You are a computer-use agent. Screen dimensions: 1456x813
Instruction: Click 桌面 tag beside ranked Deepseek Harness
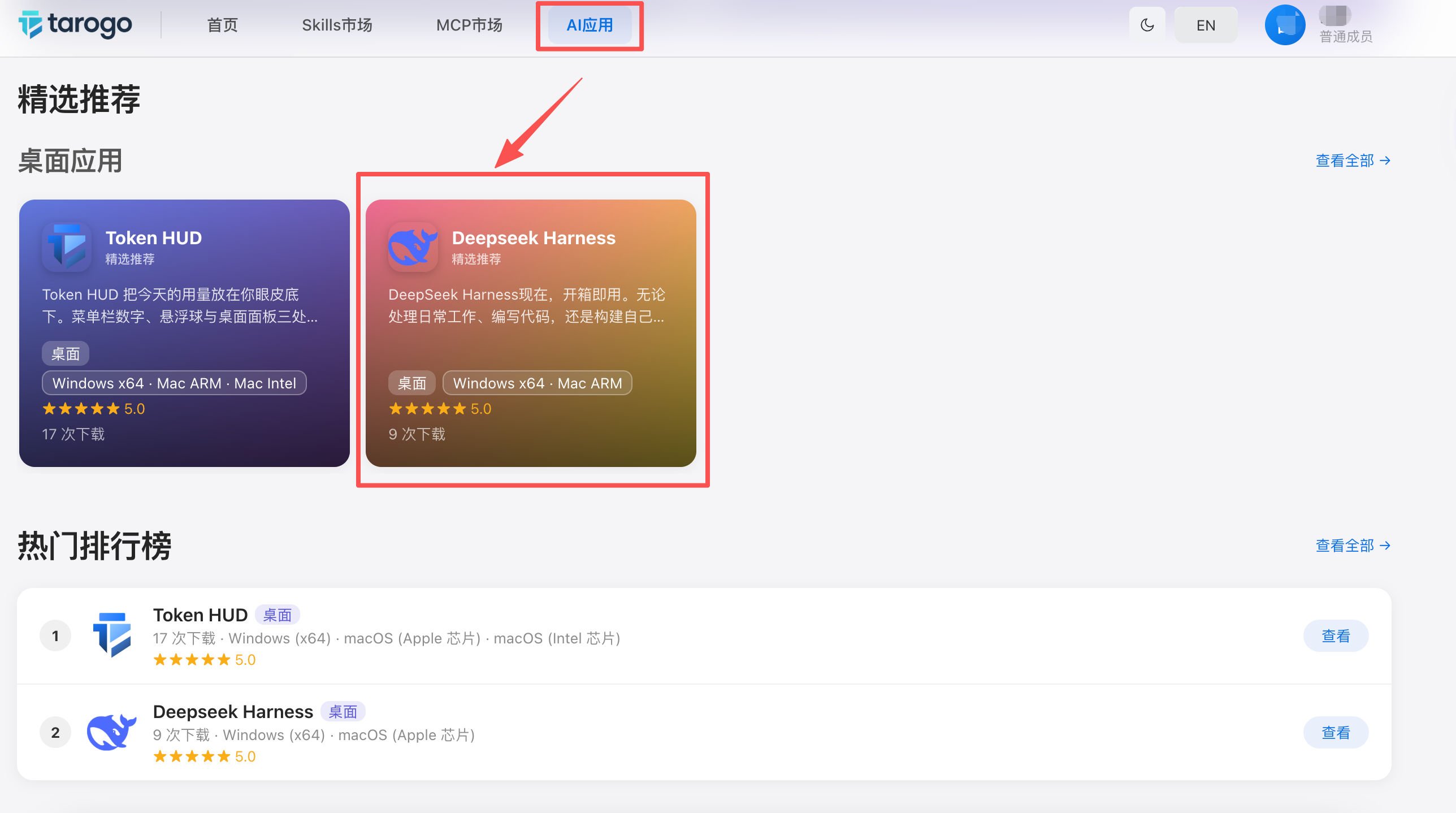coord(343,712)
